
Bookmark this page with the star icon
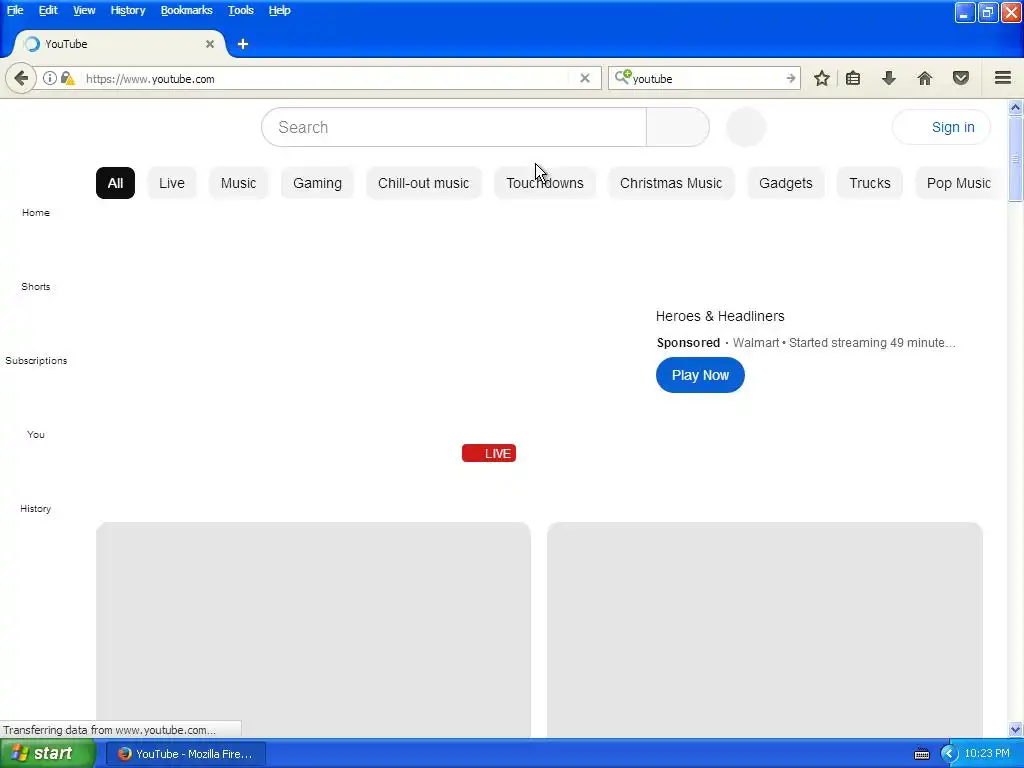[822, 78]
